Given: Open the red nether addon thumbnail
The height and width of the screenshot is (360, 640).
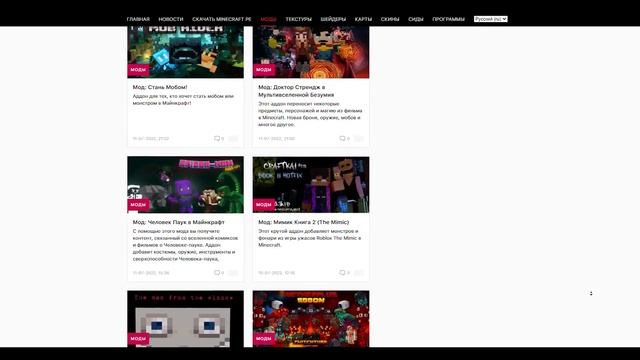Looking at the screenshot, I should tap(311, 319).
